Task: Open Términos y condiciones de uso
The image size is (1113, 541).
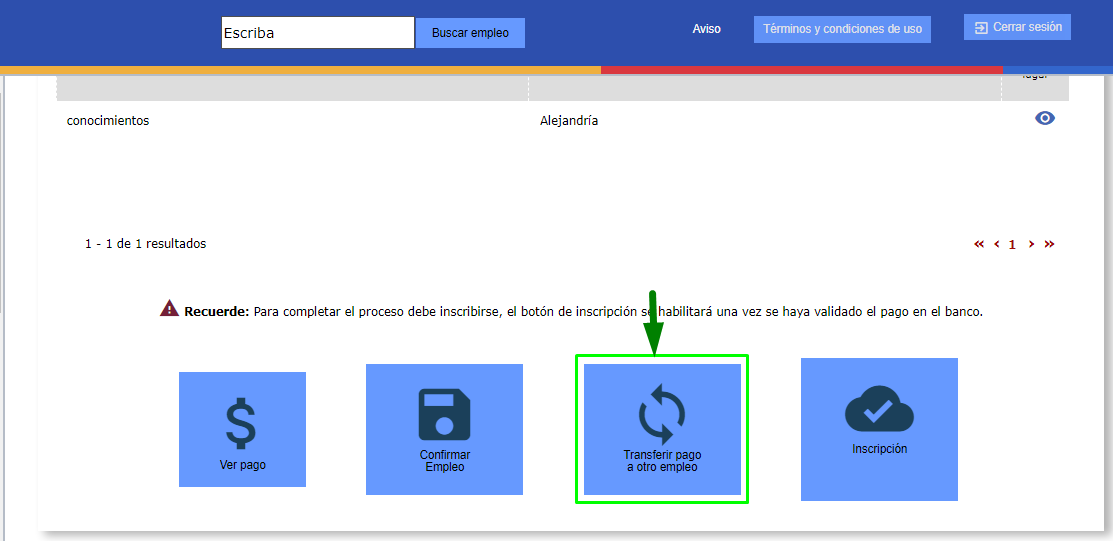Action: [x=842, y=29]
